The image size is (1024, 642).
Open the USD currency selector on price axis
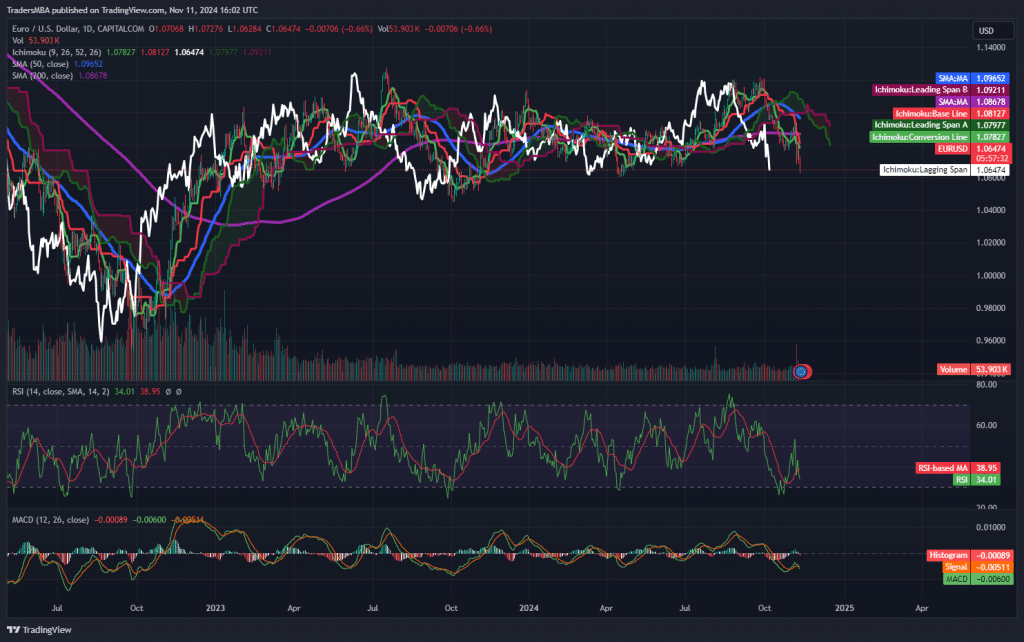985,30
